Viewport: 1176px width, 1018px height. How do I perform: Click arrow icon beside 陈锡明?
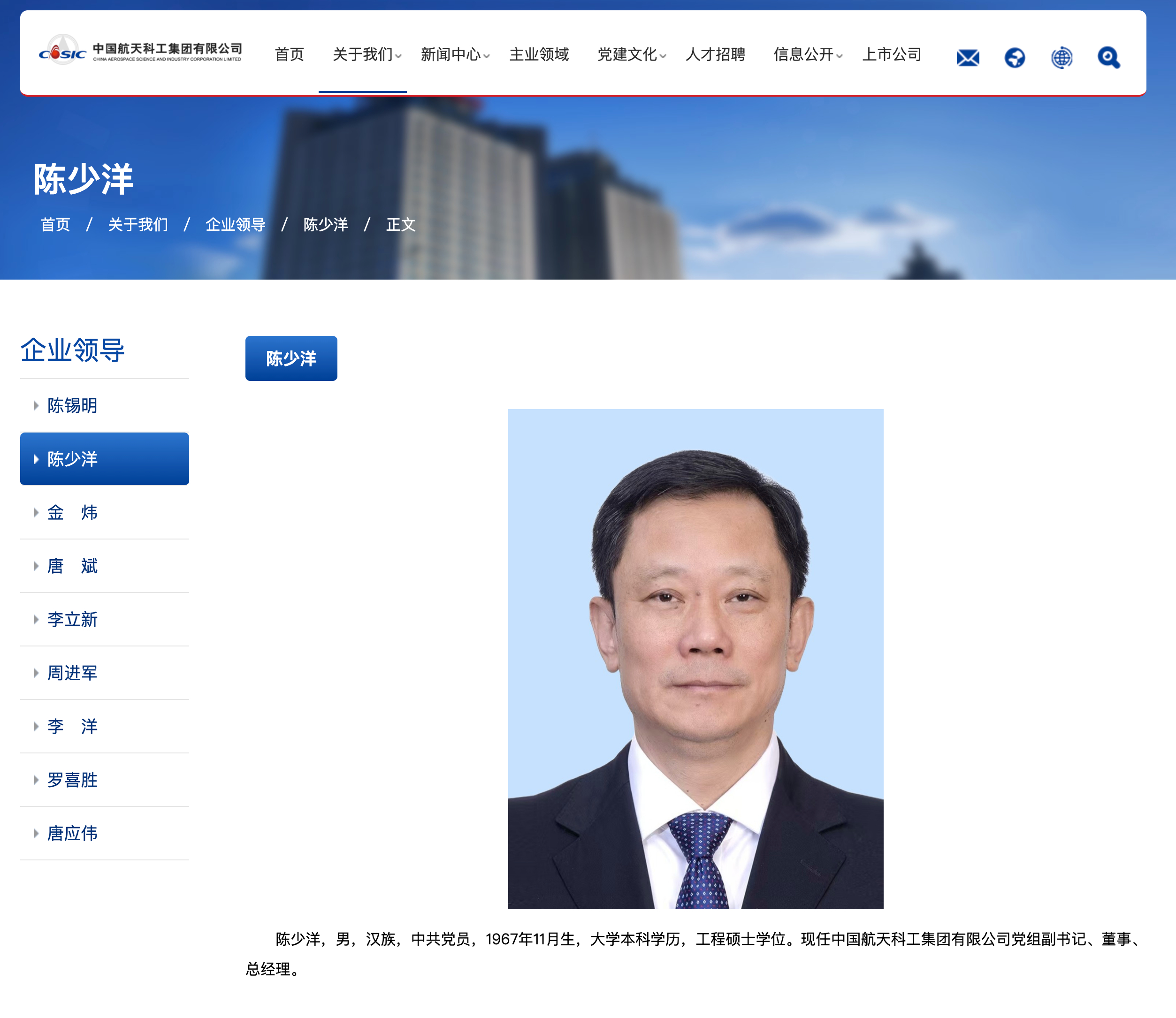tap(36, 406)
